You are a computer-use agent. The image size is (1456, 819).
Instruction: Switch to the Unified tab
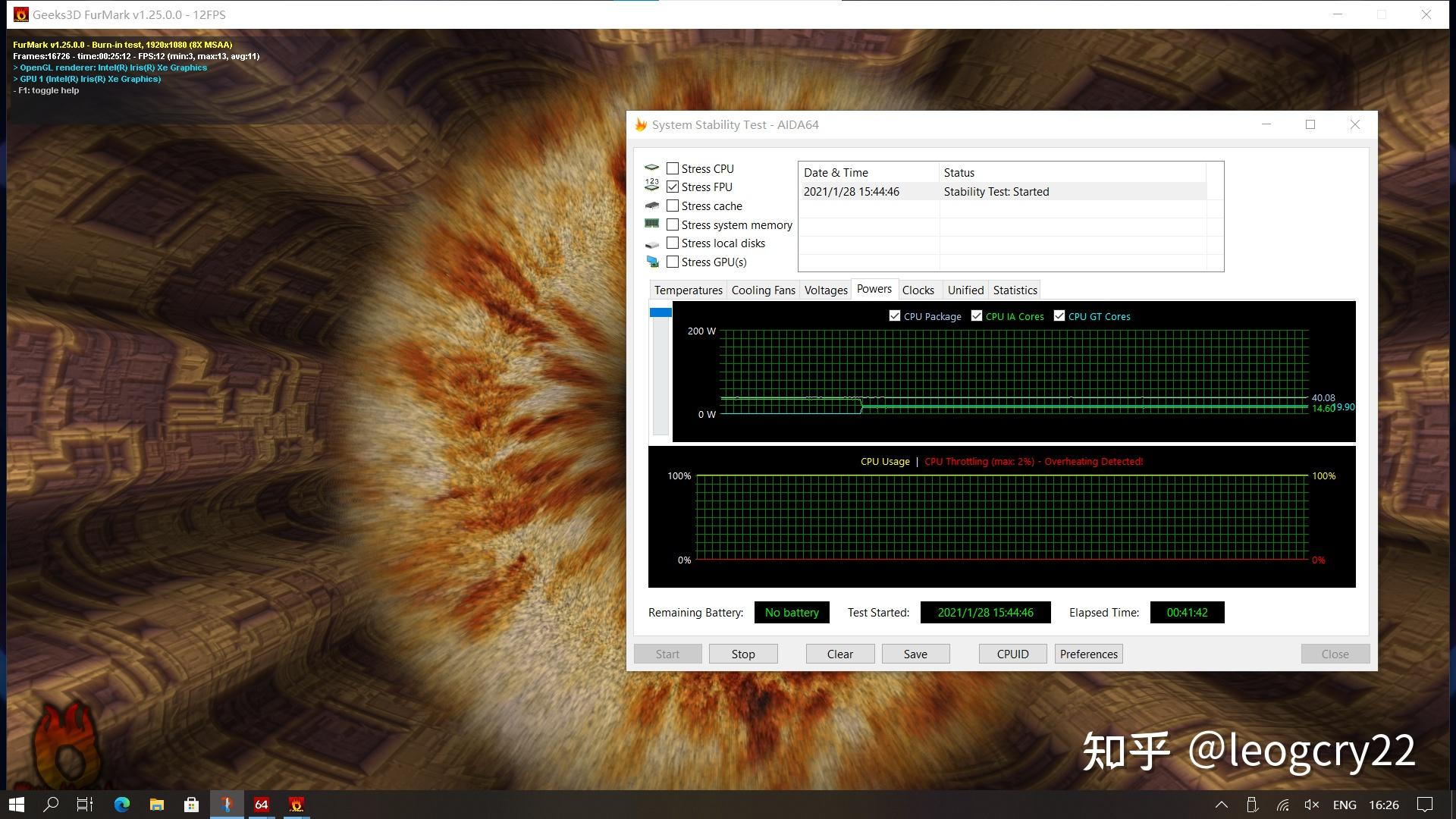pyautogui.click(x=965, y=290)
